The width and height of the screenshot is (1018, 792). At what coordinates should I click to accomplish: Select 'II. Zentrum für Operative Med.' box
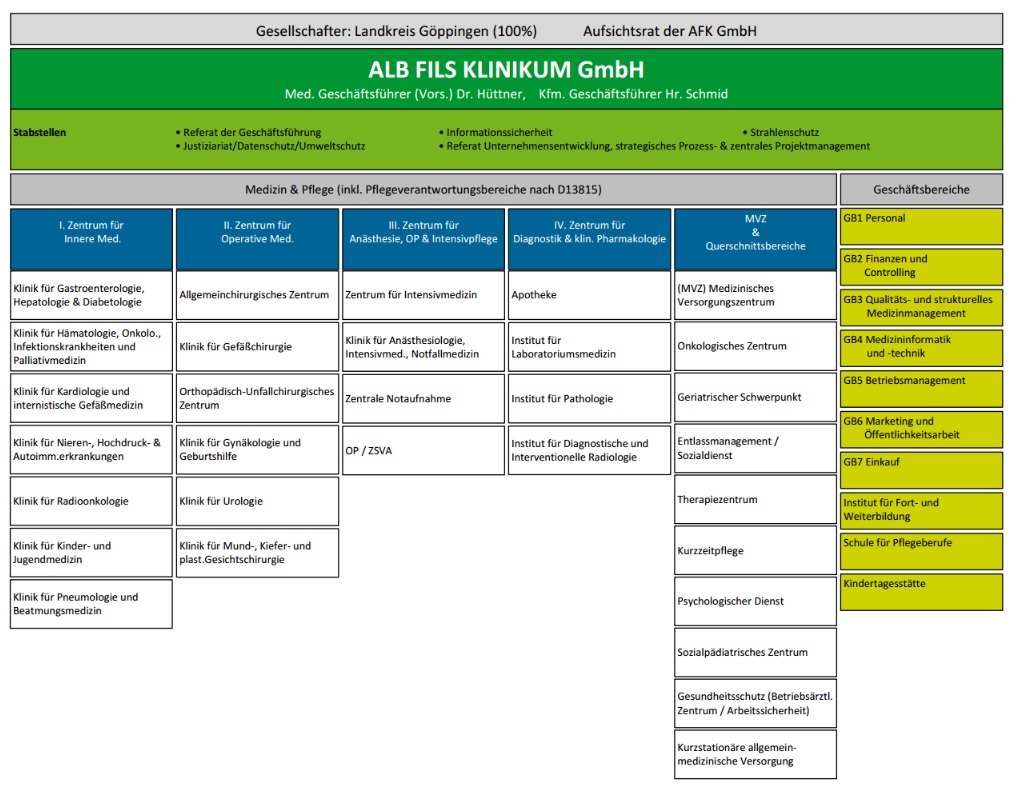(258, 239)
